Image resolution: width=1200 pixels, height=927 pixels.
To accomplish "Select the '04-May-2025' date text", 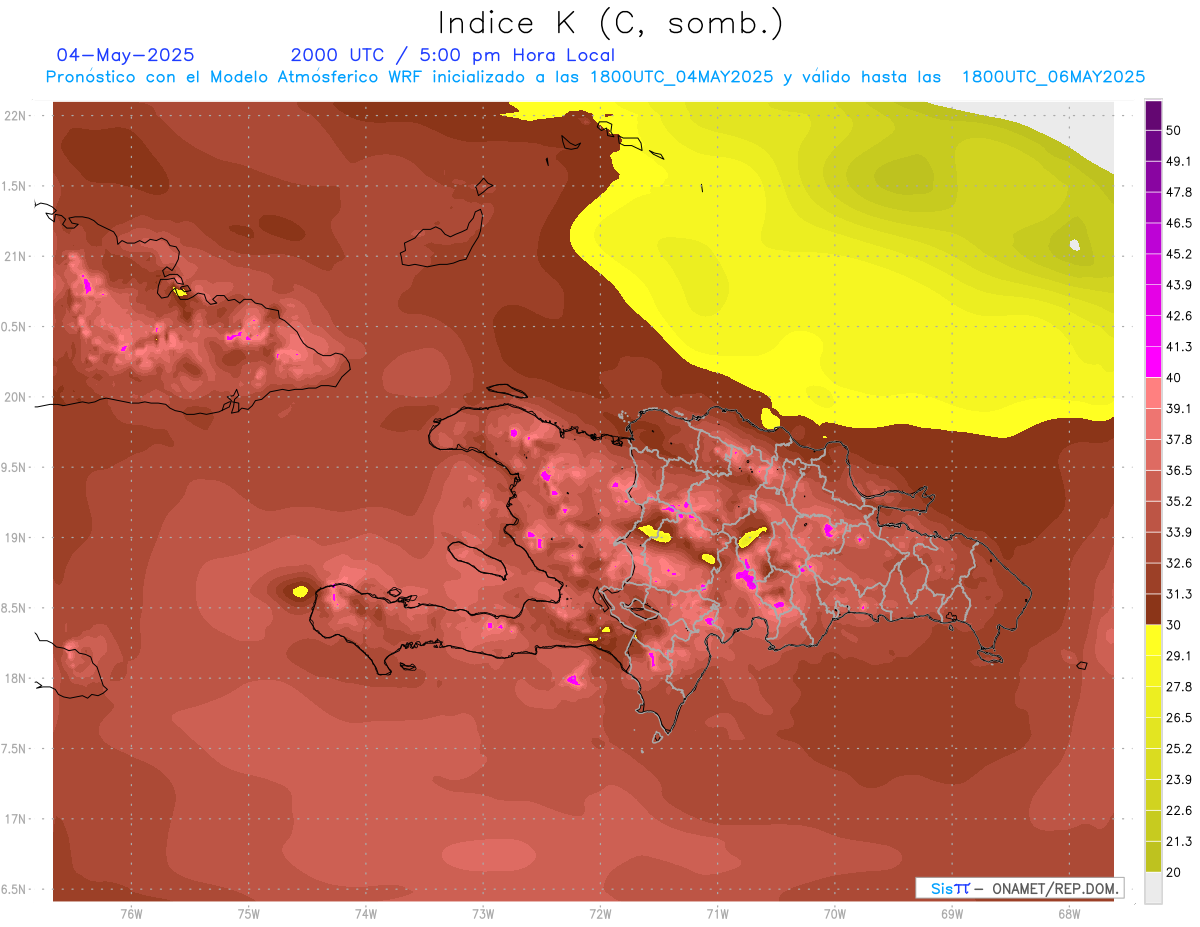I will tap(126, 55).
